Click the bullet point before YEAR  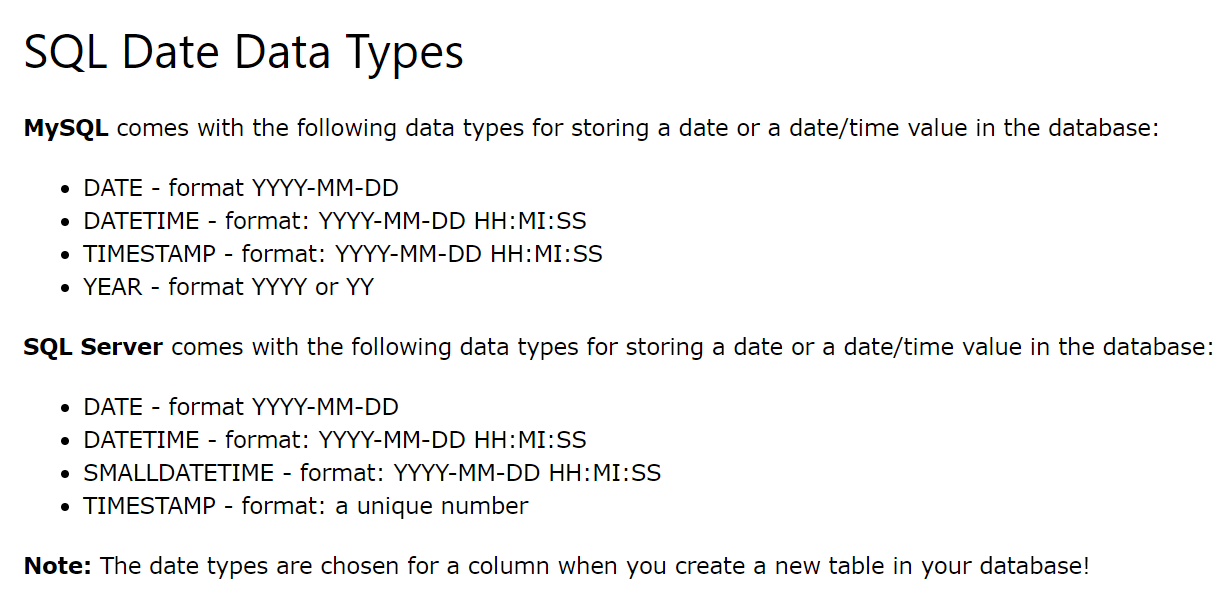pos(65,288)
